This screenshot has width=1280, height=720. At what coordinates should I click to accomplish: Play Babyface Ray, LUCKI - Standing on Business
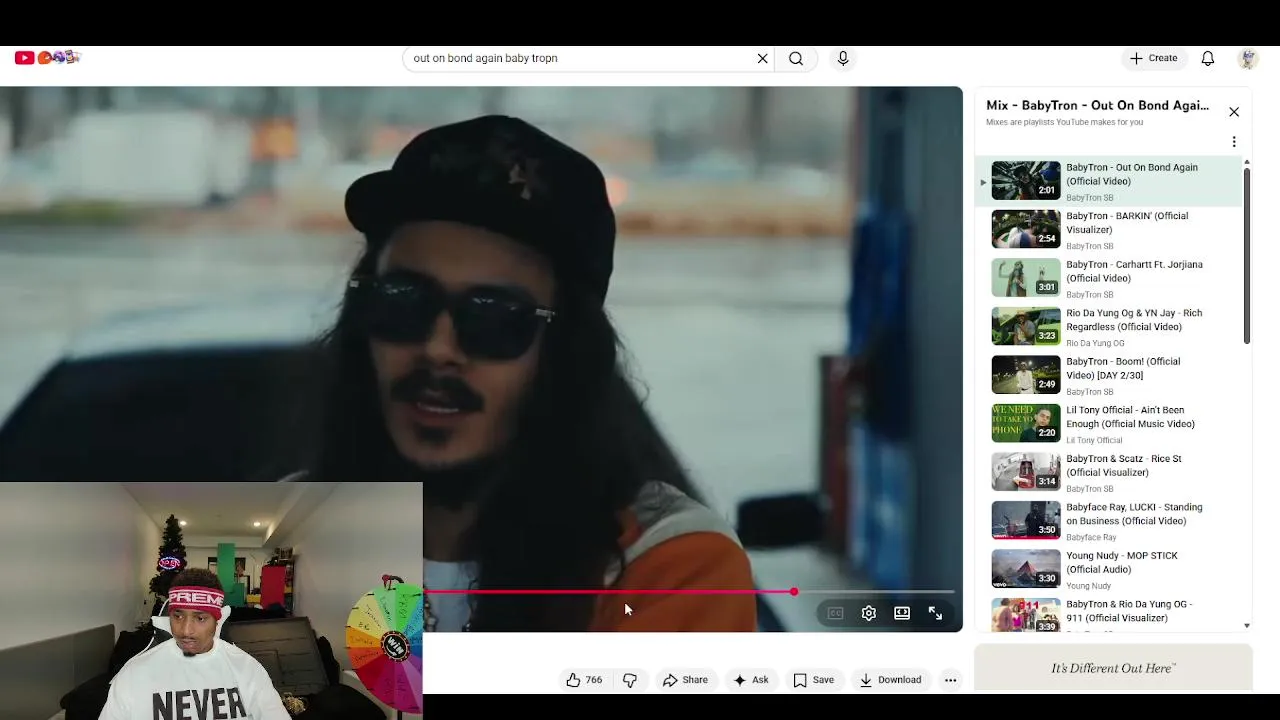1110,521
